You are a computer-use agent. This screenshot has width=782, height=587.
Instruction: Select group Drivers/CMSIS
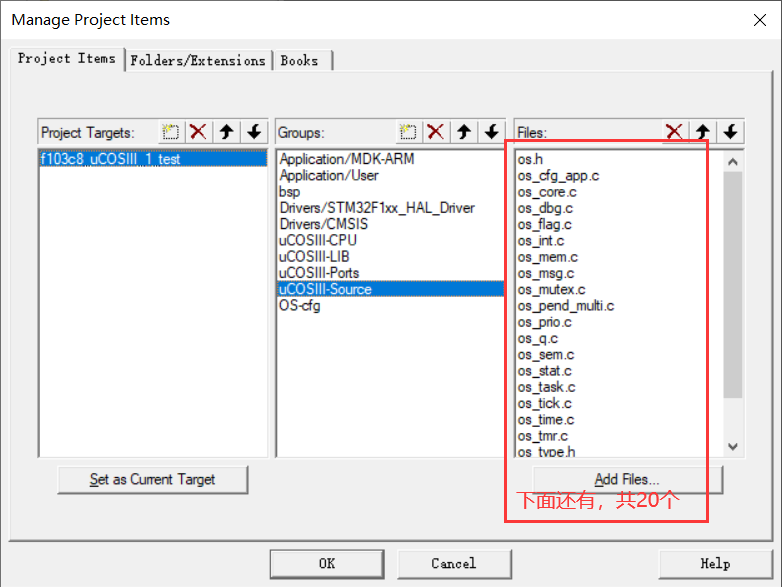coord(391,224)
